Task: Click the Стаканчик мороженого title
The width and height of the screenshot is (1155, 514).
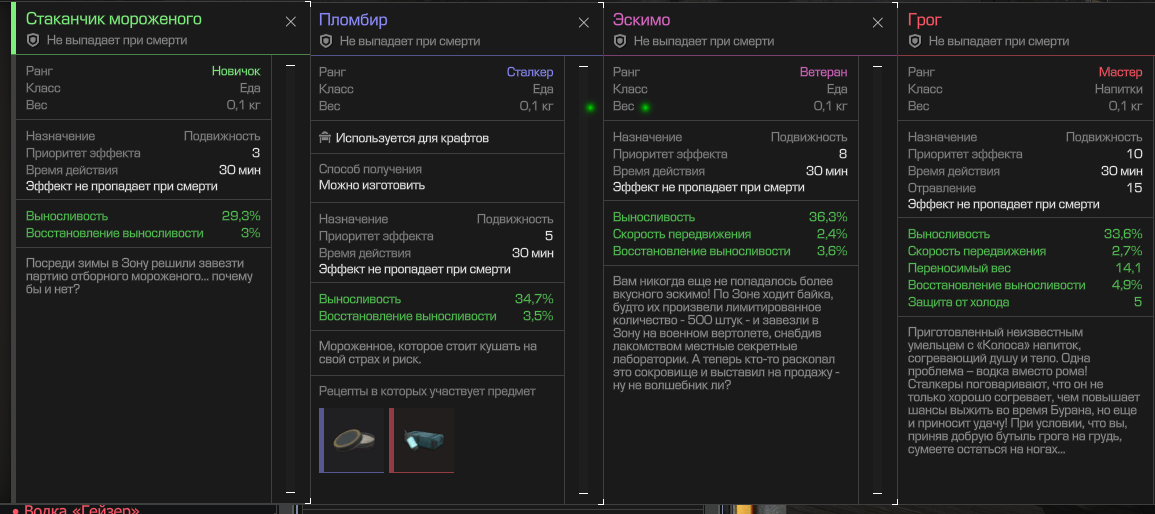Action: point(113,20)
